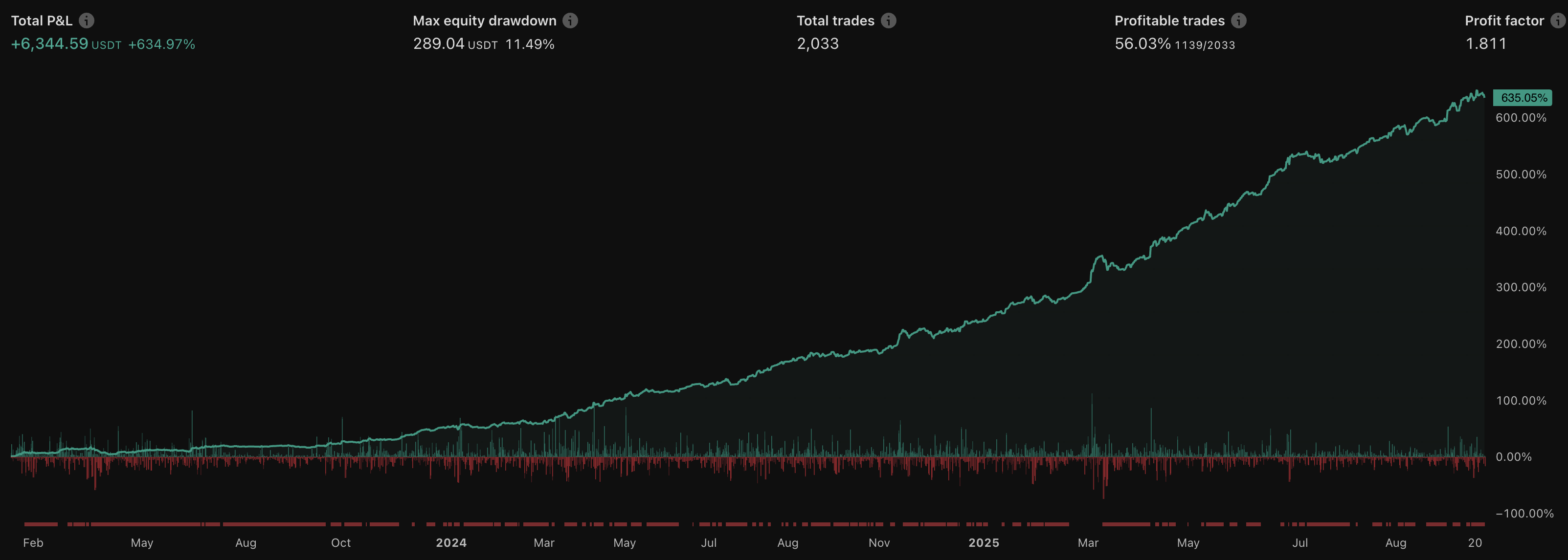This screenshot has width=1568, height=560.
Task: Click the info icon next to Total trades
Action: pos(888,21)
